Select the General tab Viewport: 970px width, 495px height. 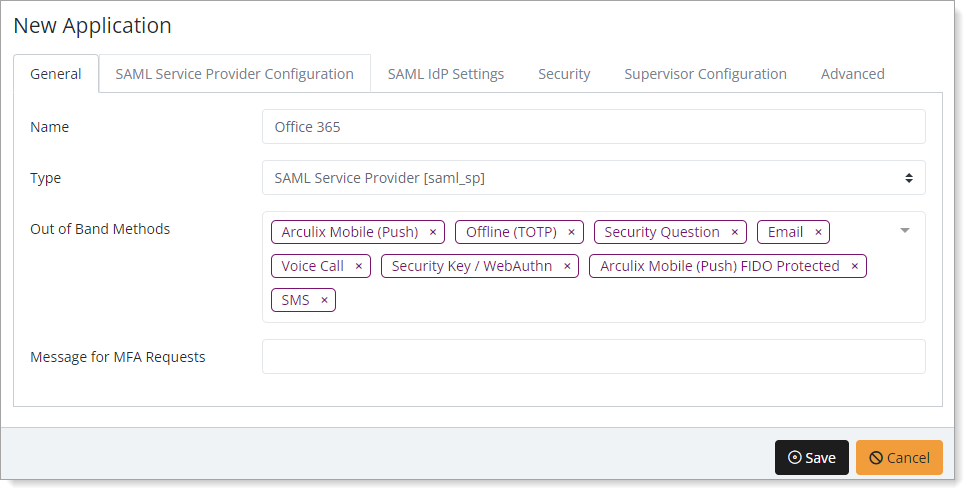pos(56,74)
